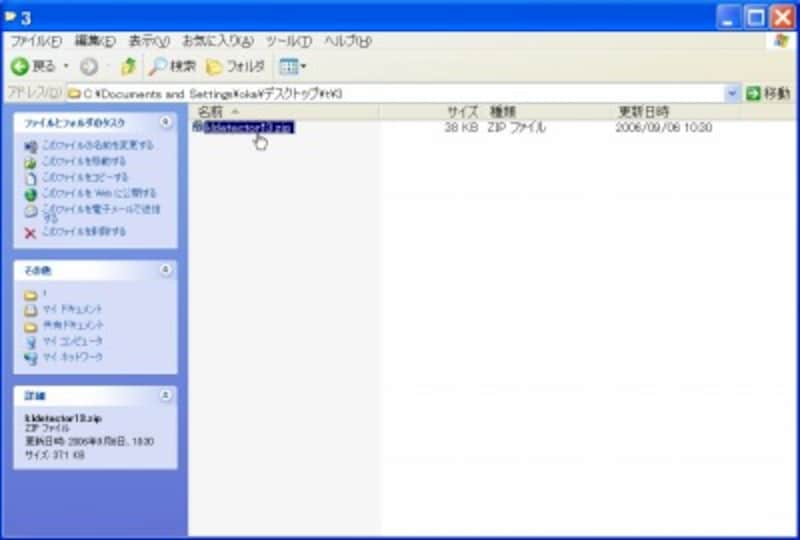Click publish this file to Web link

coord(99,193)
